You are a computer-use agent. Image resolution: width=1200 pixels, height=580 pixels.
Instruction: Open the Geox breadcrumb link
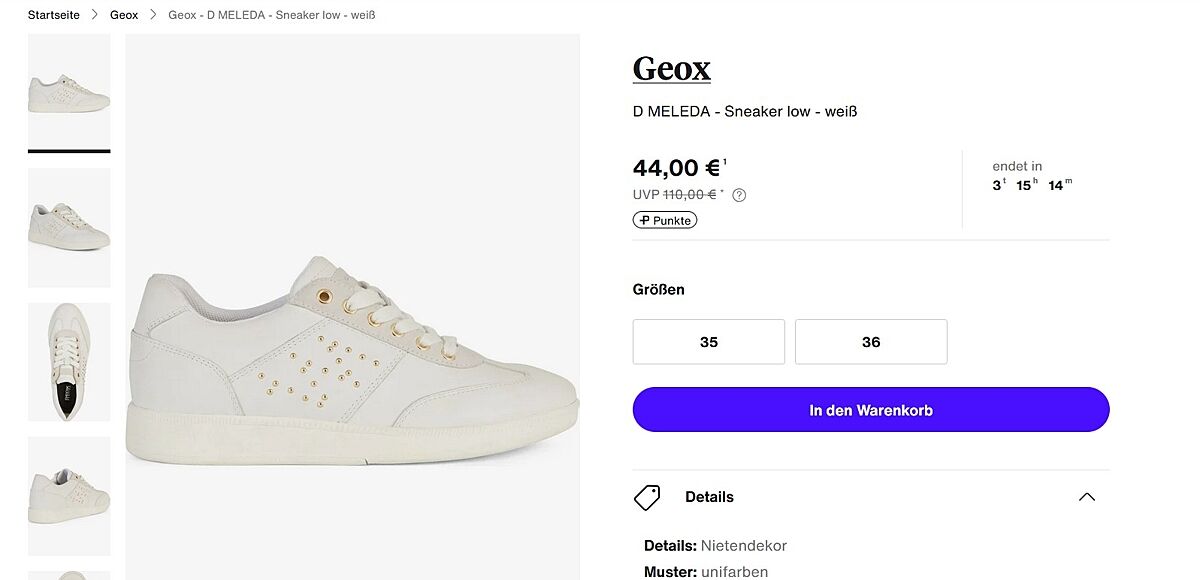pos(124,15)
